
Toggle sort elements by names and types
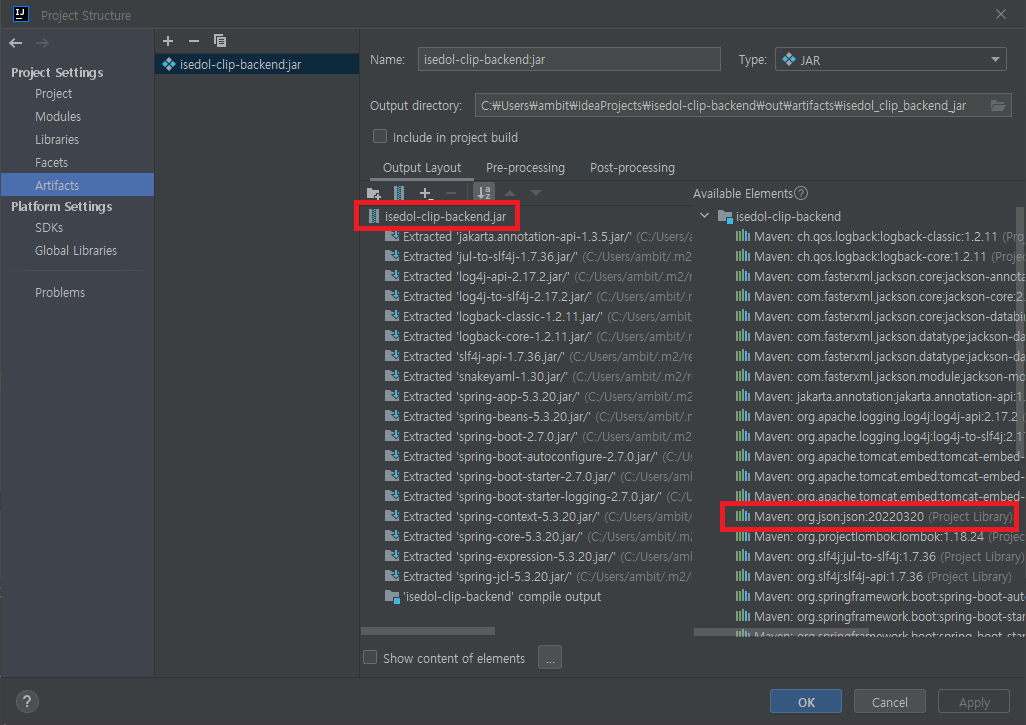(484, 193)
